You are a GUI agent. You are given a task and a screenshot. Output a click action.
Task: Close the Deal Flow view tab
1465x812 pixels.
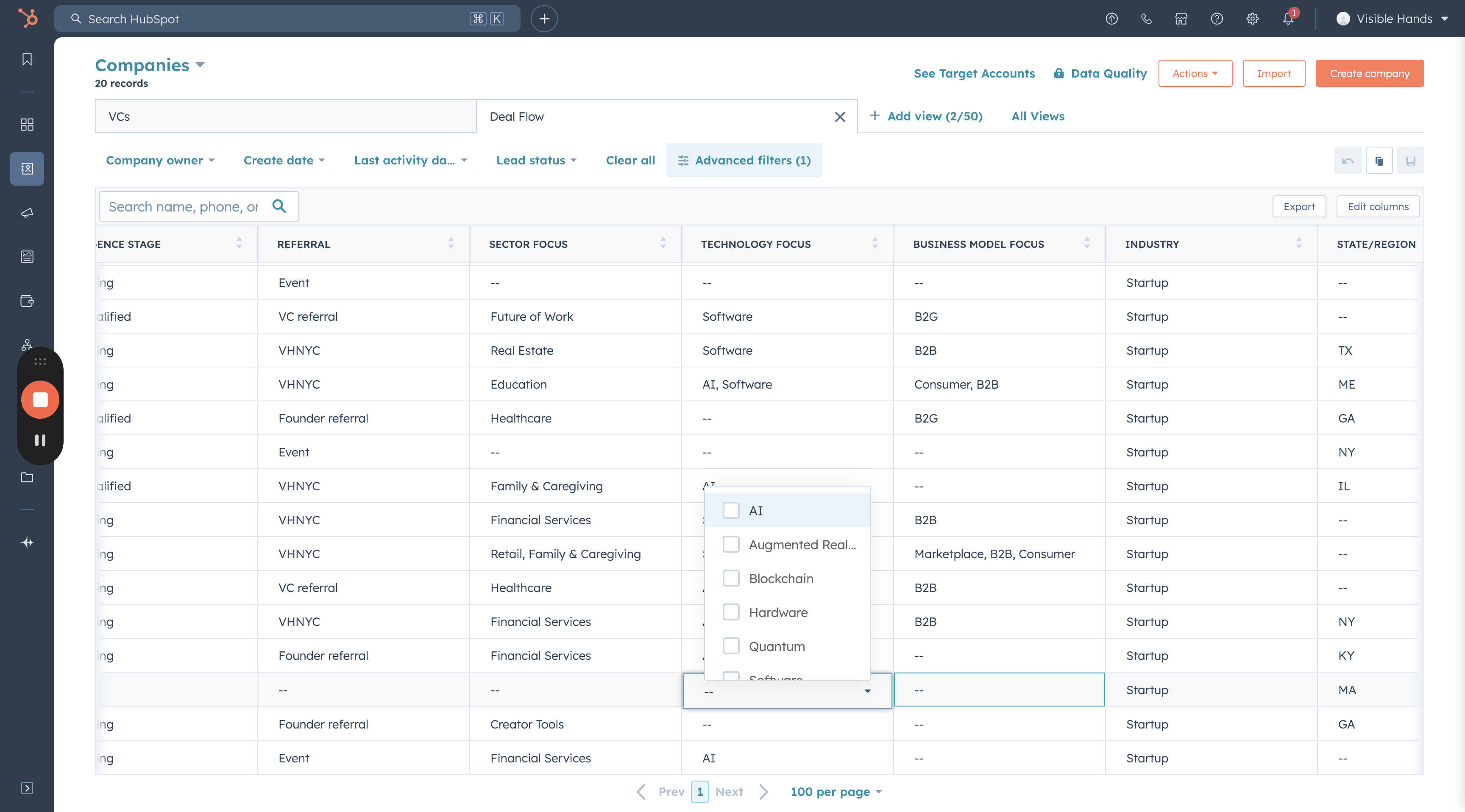839,117
